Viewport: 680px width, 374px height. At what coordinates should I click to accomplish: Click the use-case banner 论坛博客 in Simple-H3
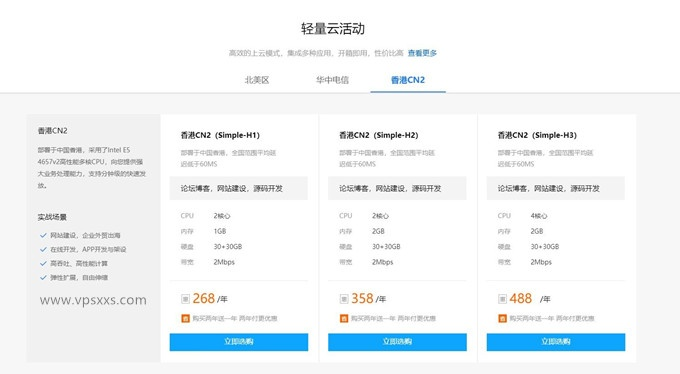point(556,188)
